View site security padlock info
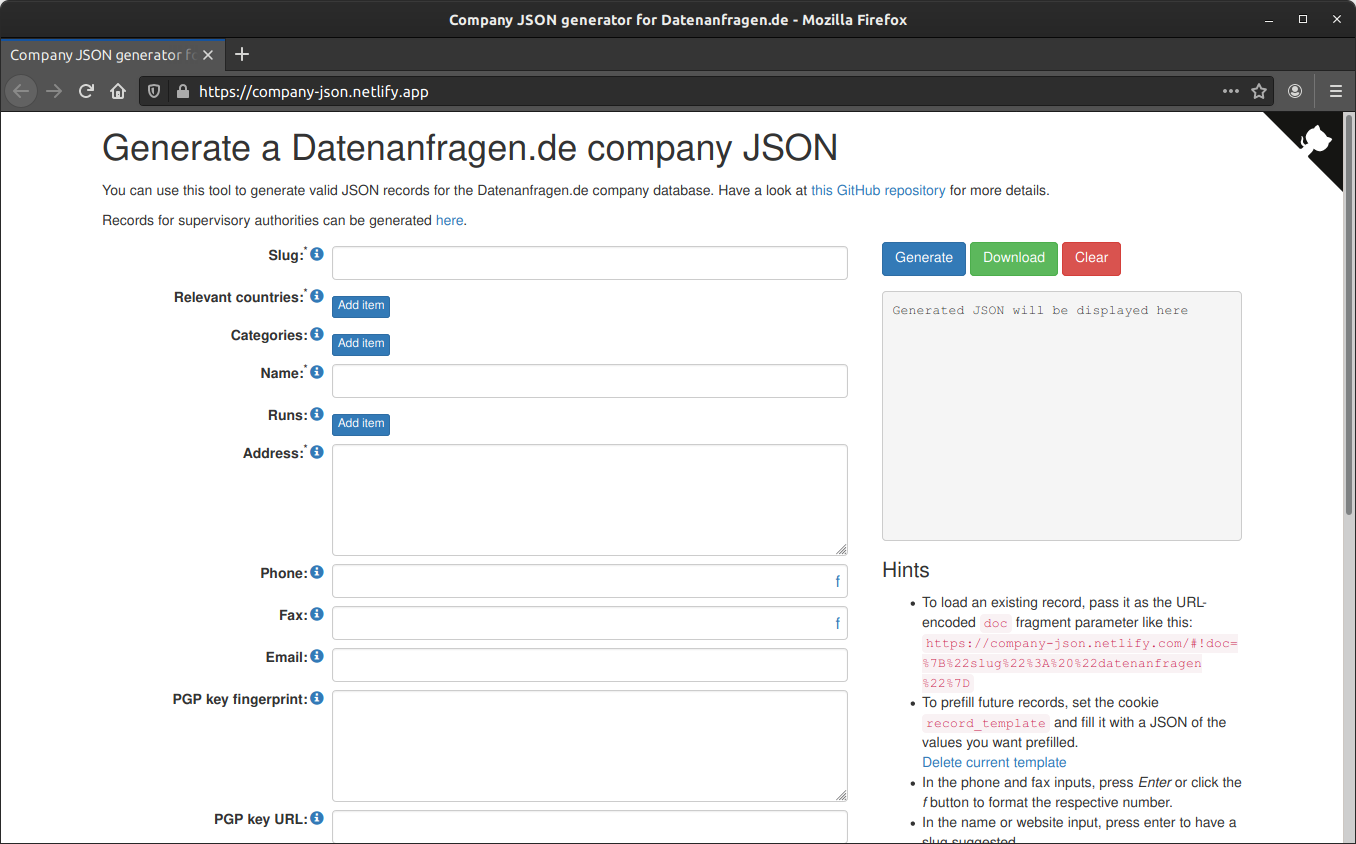 coord(182,91)
